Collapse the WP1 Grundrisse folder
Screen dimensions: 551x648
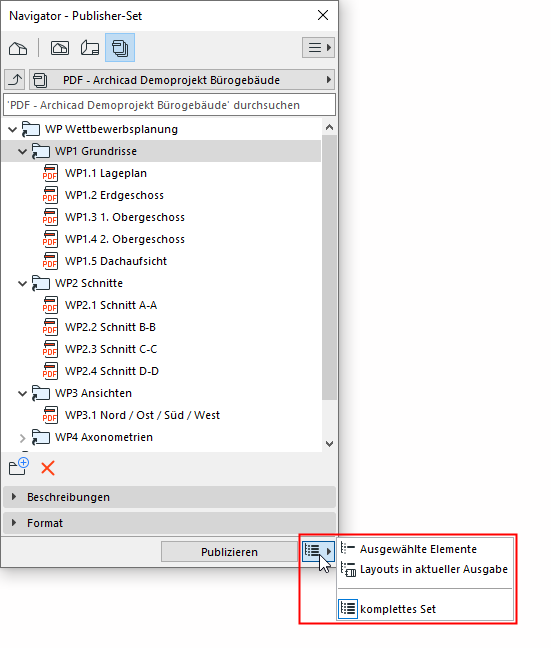point(22,152)
